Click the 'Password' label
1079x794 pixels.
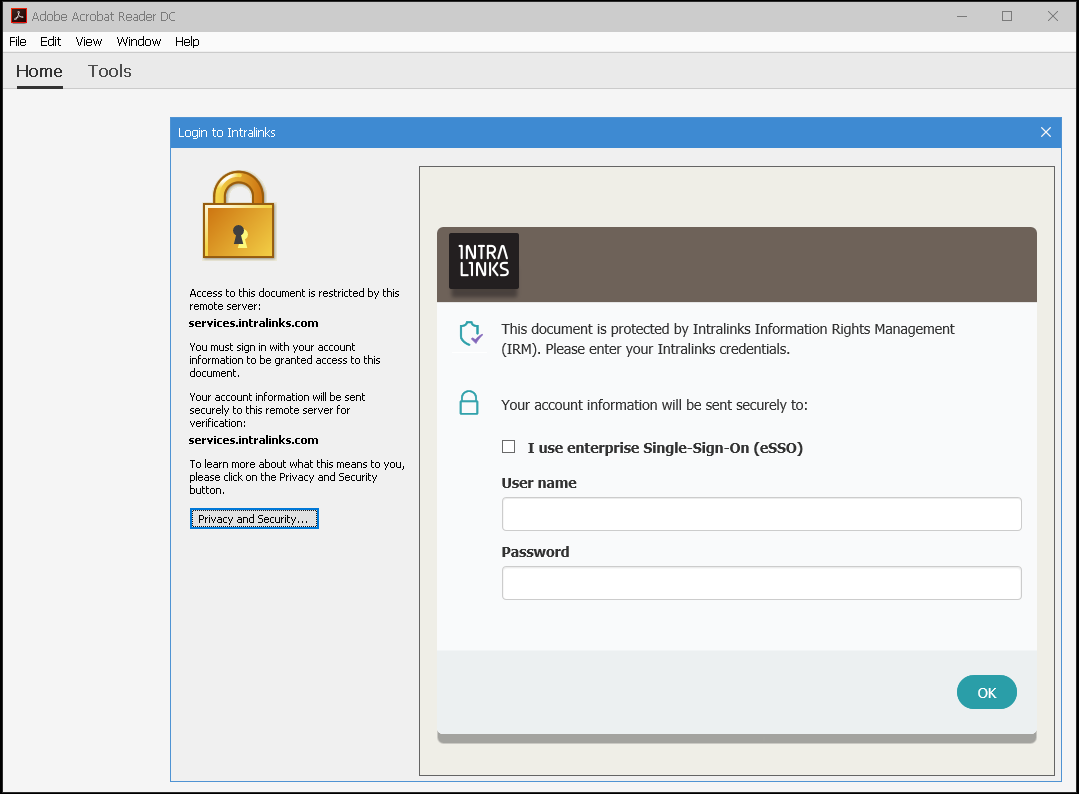(x=535, y=552)
